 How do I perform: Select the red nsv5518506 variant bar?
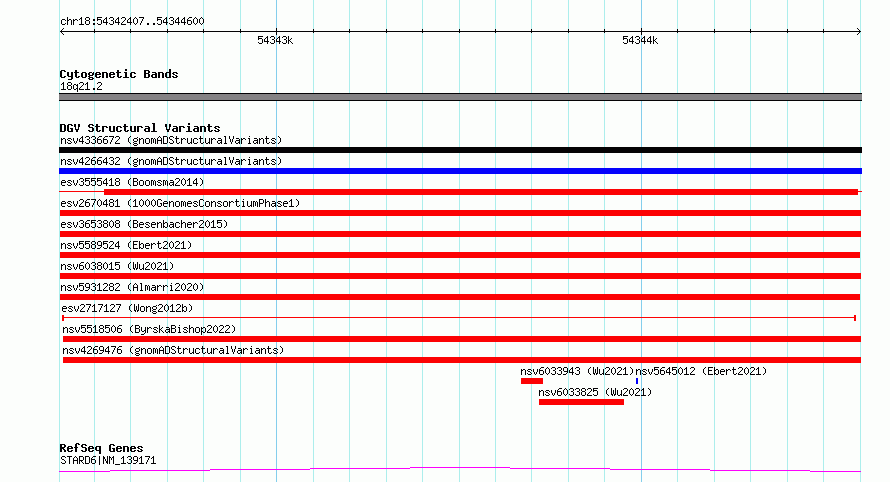pyautogui.click(x=461, y=339)
